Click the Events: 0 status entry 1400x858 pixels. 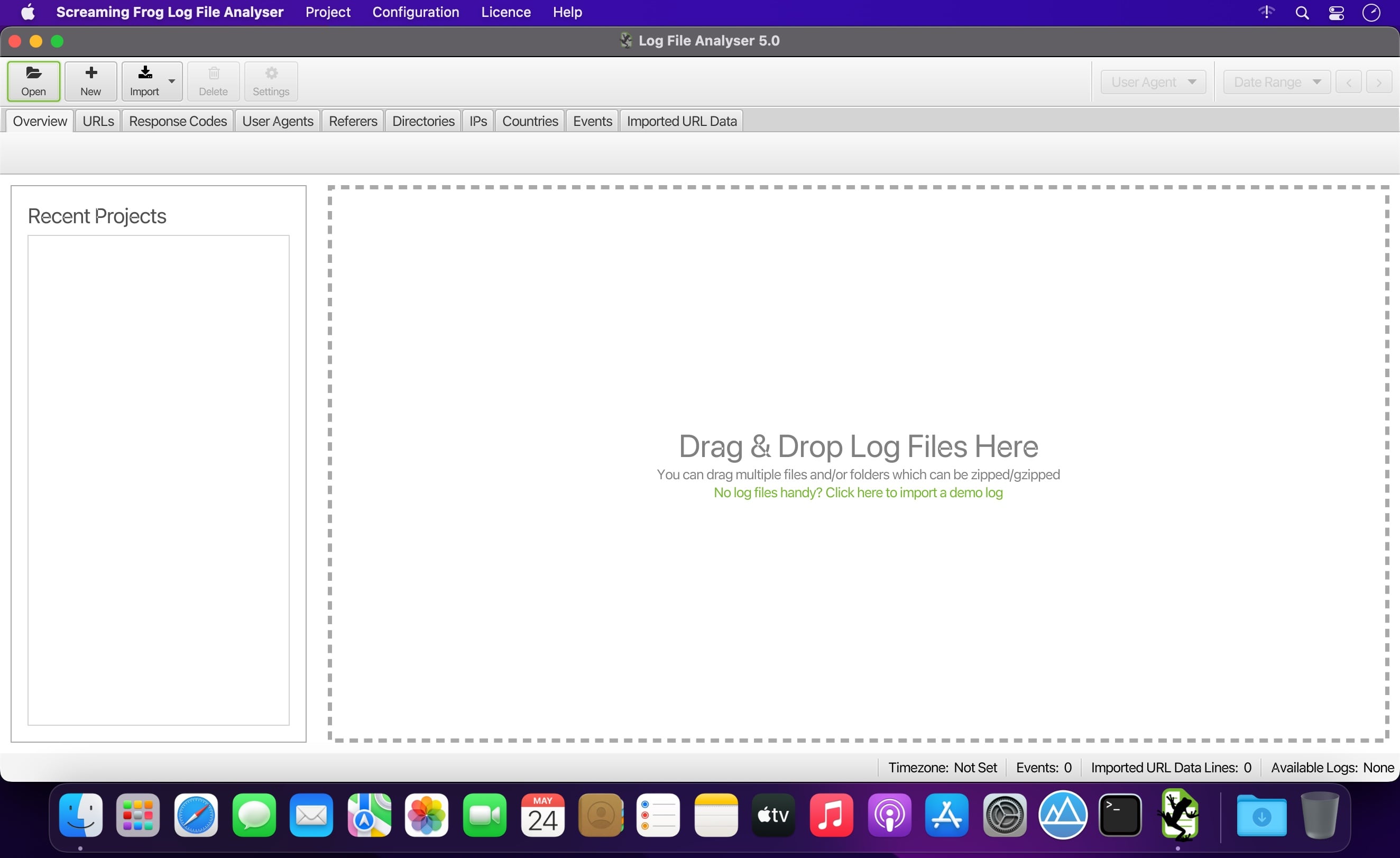[1044, 768]
